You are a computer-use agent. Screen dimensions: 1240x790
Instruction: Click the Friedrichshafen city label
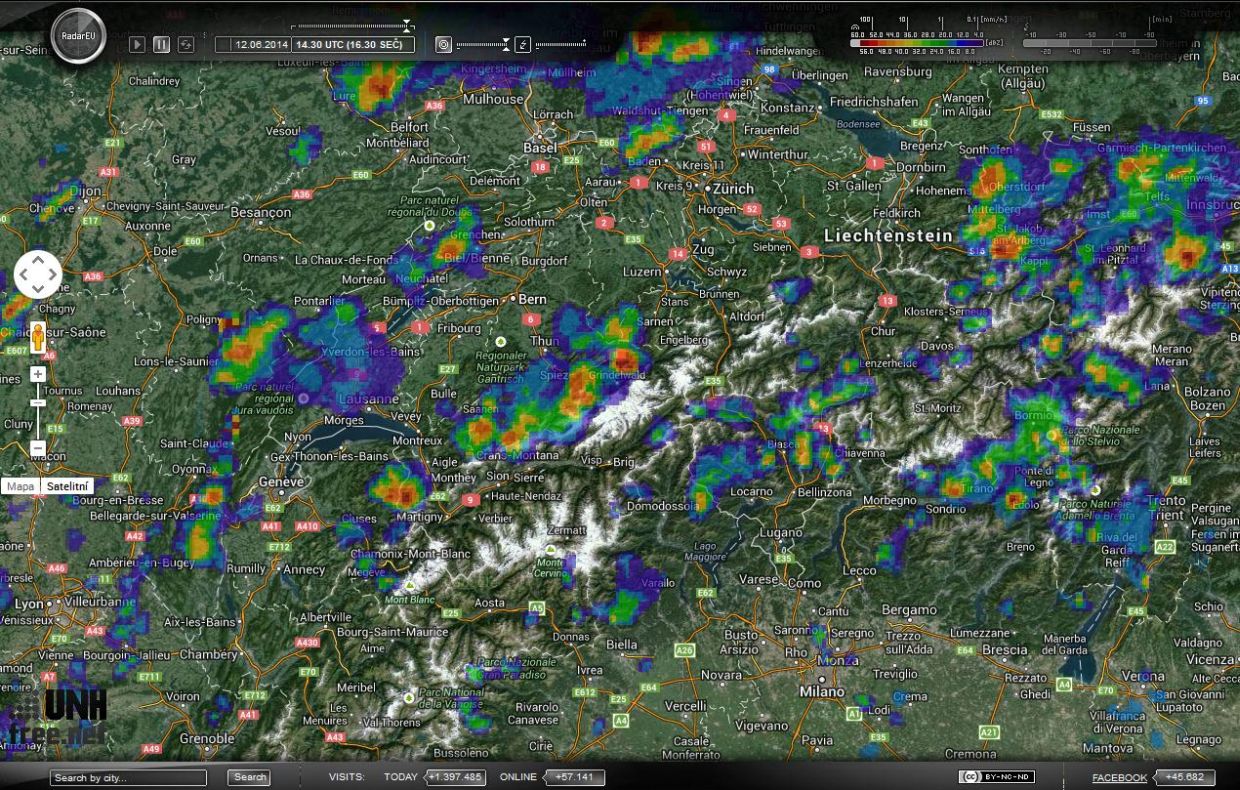coord(874,101)
